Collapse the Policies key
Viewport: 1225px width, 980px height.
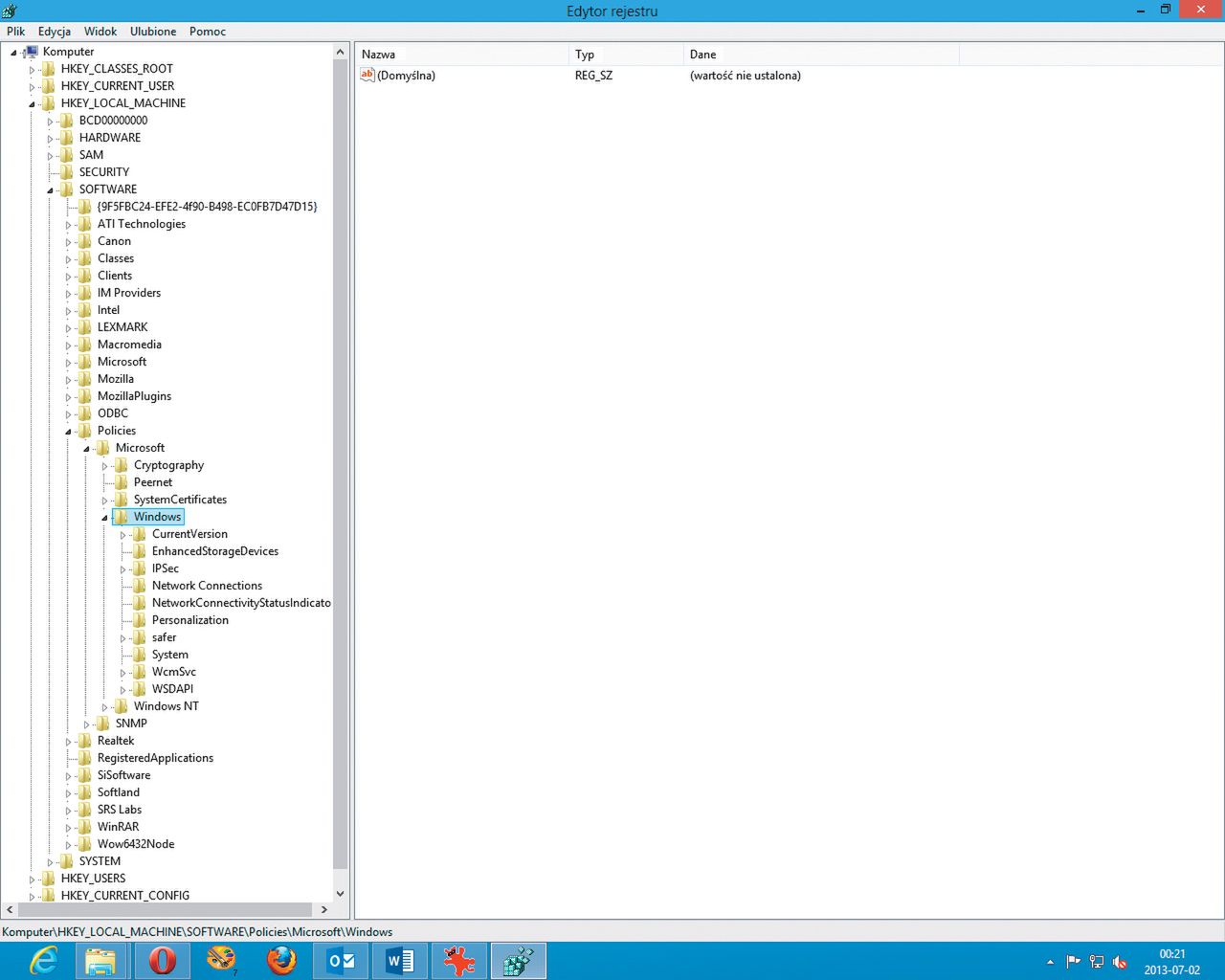pyautogui.click(x=68, y=432)
